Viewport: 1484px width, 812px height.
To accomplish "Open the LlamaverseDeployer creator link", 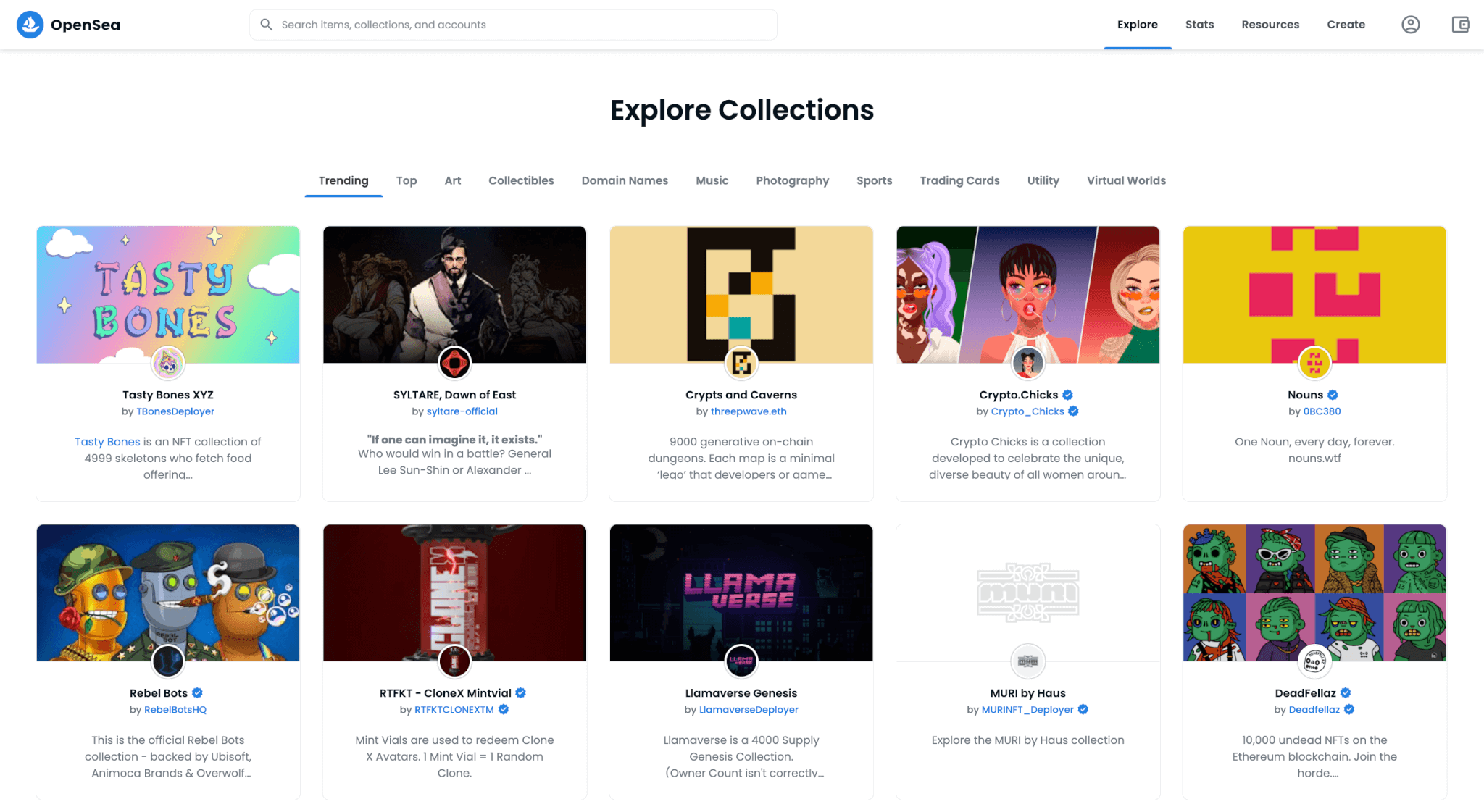I will (x=749, y=710).
